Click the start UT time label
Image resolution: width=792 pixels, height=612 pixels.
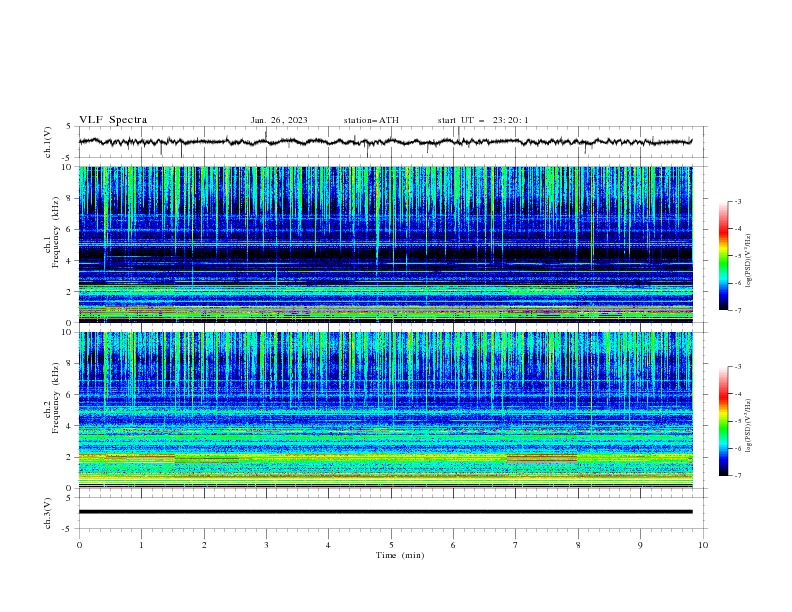483,120
